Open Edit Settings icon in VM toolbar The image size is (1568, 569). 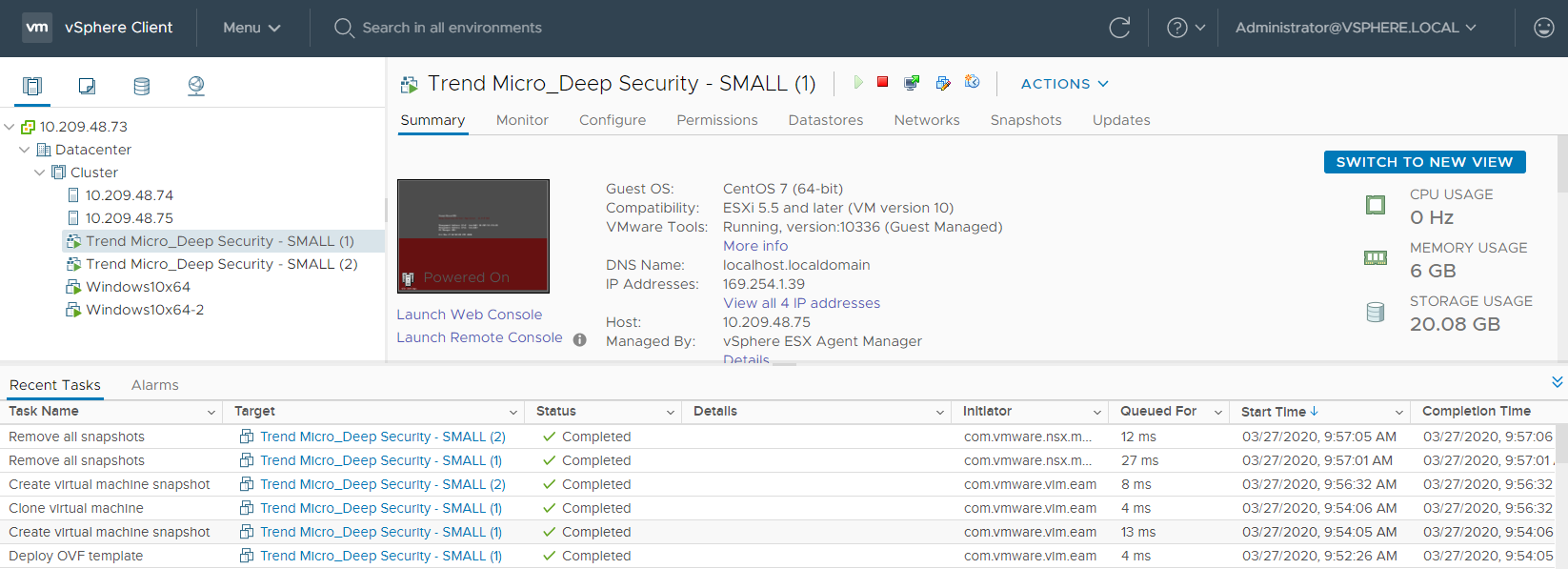[943, 83]
